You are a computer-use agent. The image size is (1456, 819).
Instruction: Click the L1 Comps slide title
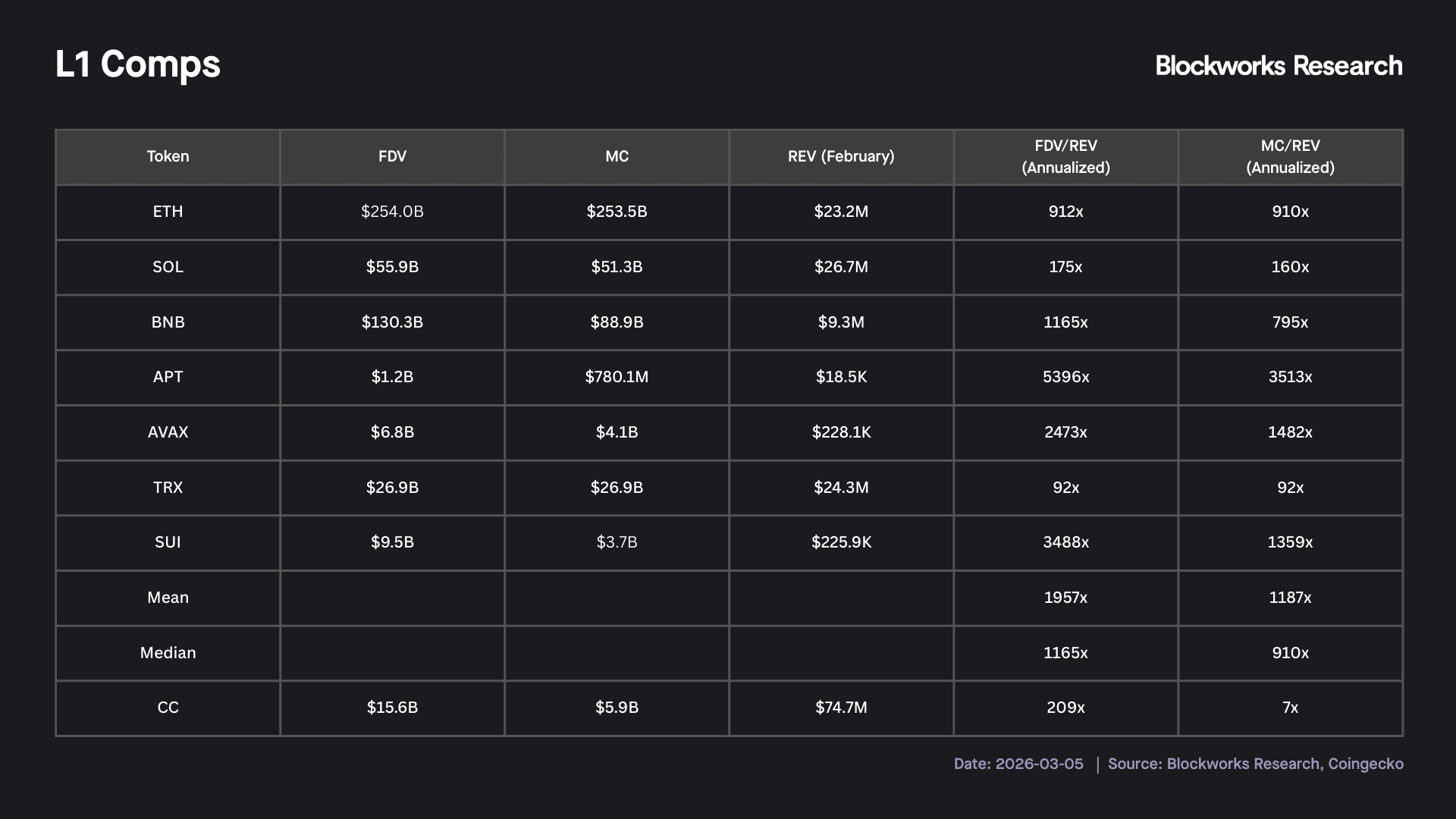(x=138, y=64)
